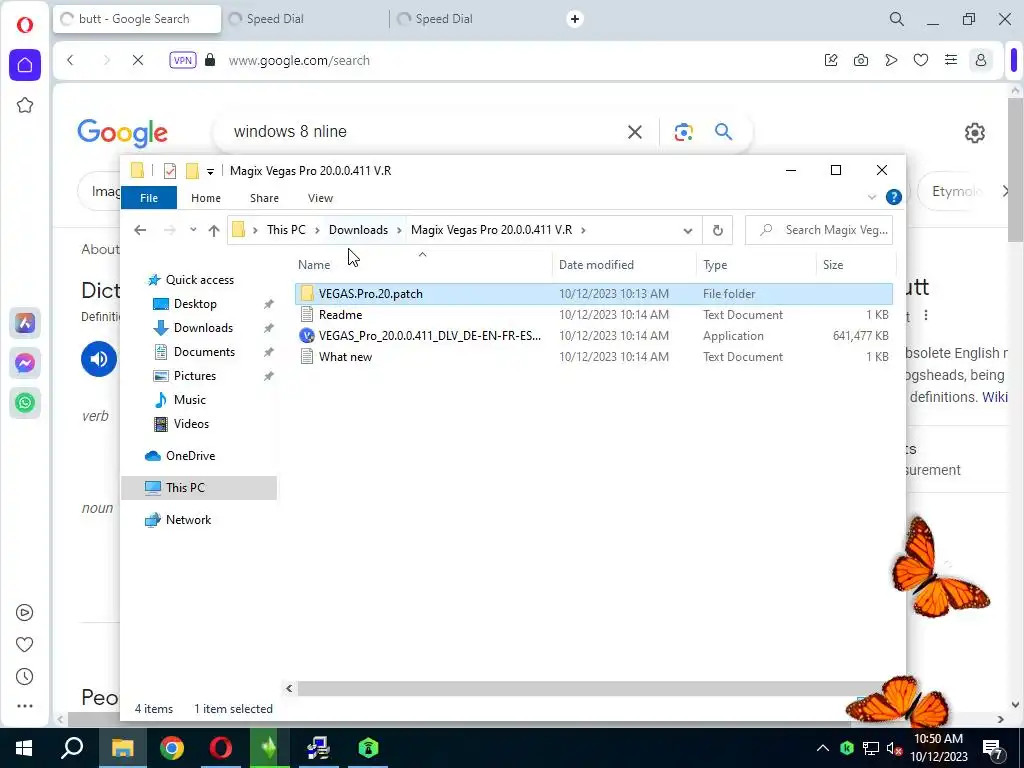Sort files by Size column header
This screenshot has height=768, width=1024.
click(833, 264)
